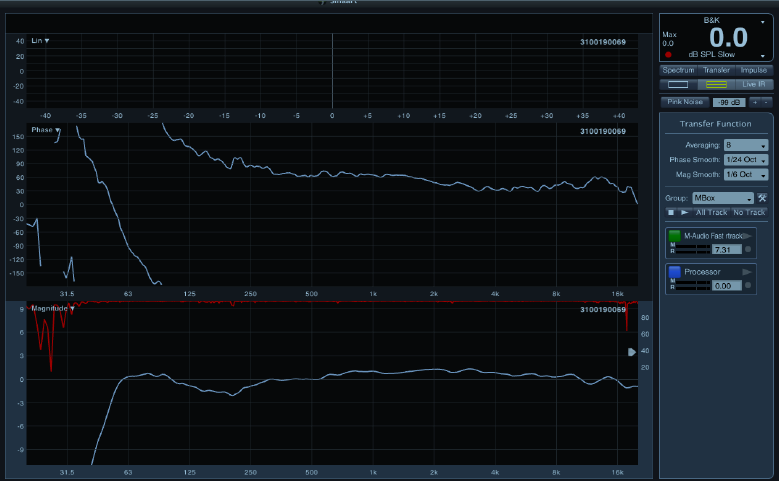Image resolution: width=779 pixels, height=481 pixels.
Task: Toggle the Pink Noise generator
Action: (x=685, y=102)
